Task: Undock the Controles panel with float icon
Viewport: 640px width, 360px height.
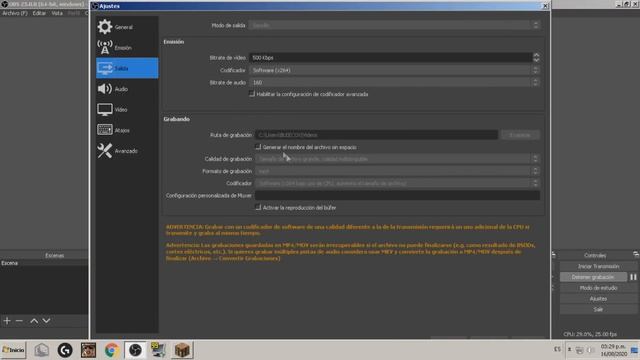Action: coord(636,255)
